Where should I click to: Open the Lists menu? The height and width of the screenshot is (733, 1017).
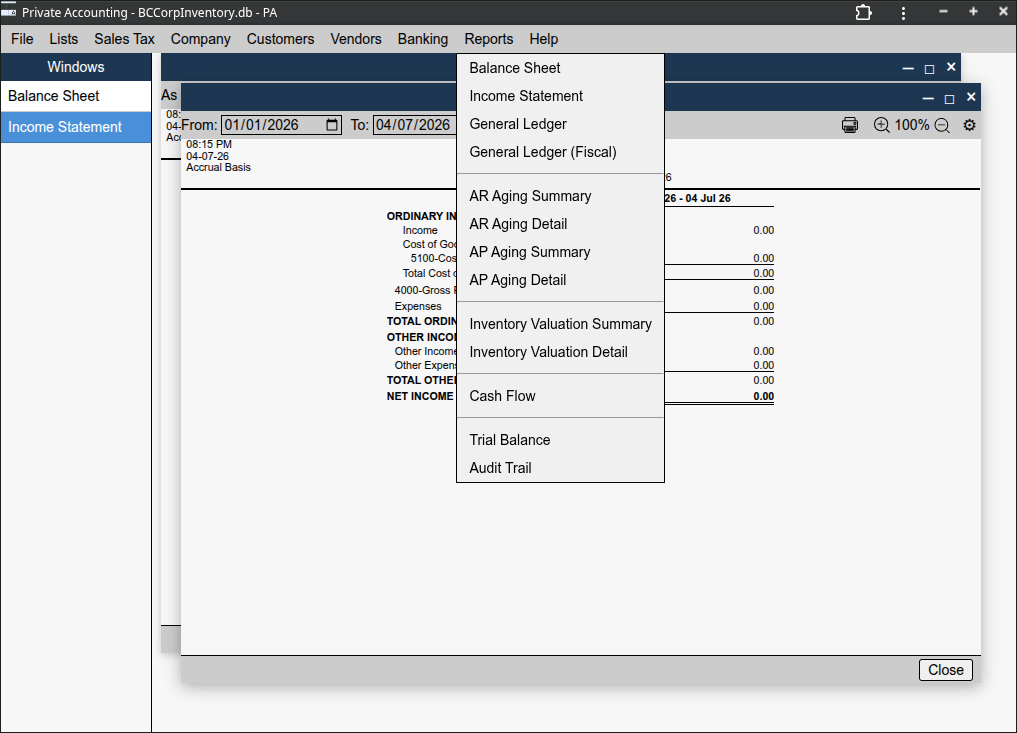pos(64,39)
